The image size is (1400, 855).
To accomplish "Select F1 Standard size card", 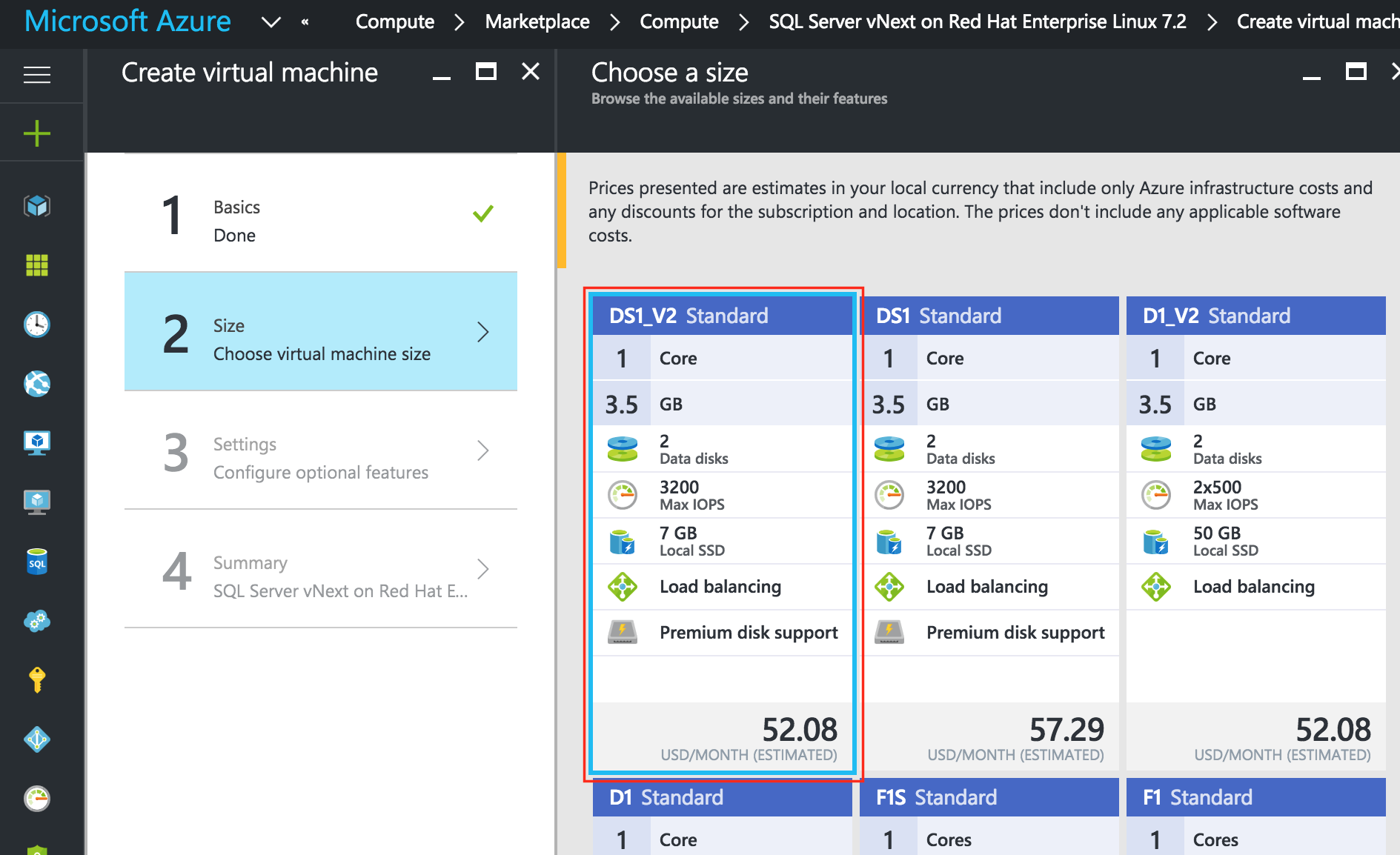I will [x=1256, y=816].
